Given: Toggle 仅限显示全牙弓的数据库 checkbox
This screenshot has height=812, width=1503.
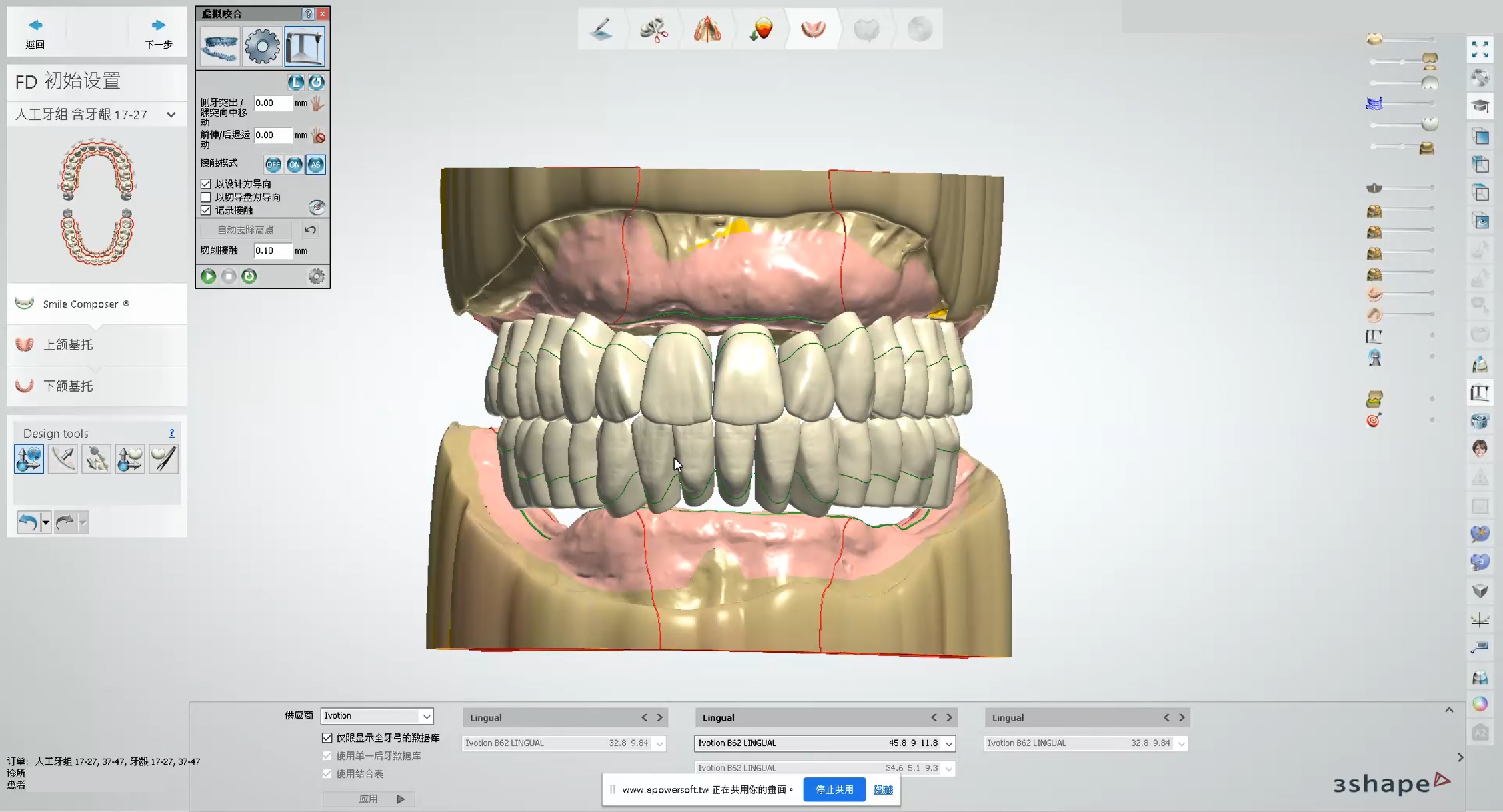Looking at the screenshot, I should pos(327,738).
